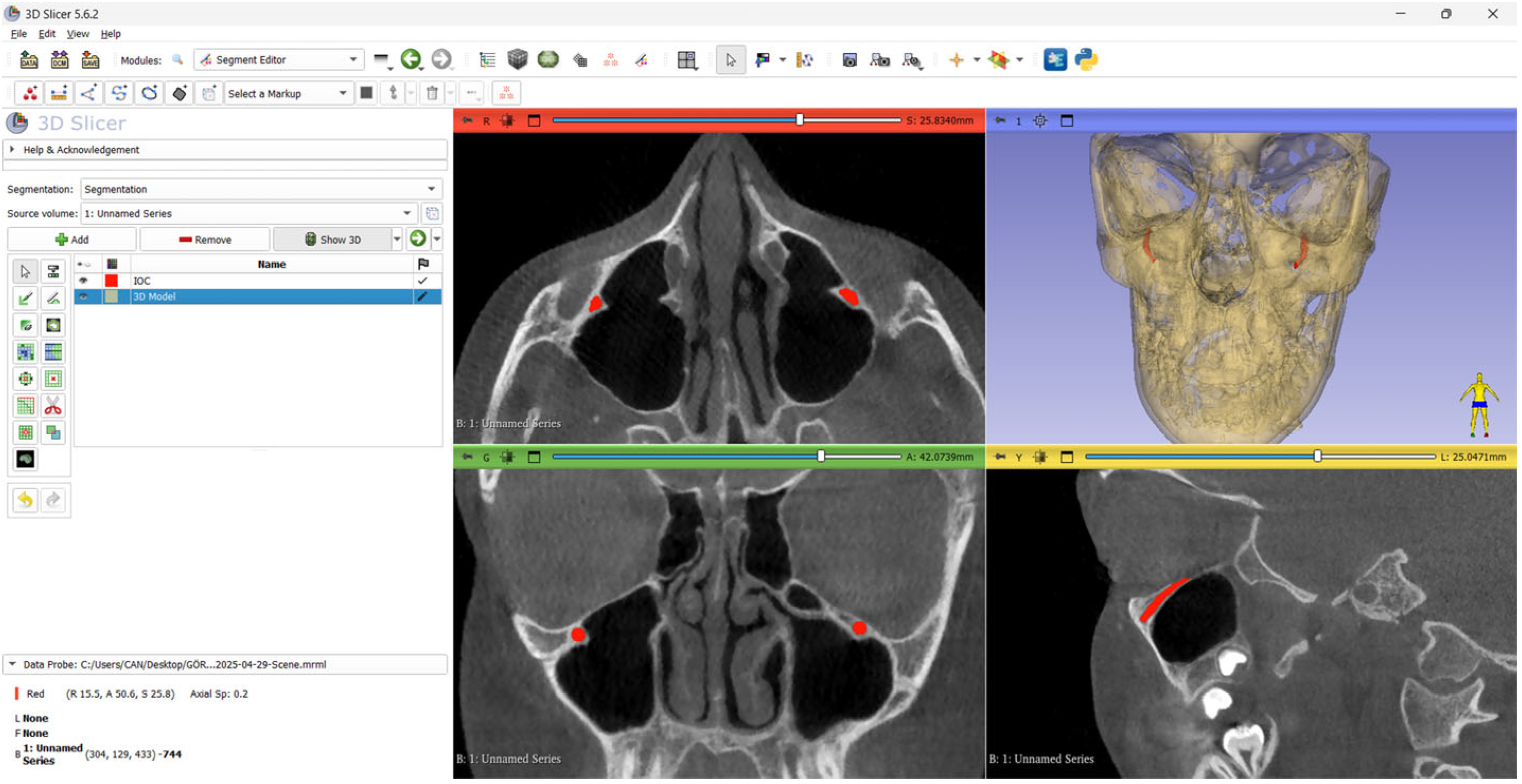The width and height of the screenshot is (1522, 784).
Task: Click the Add segment button
Action: coord(72,240)
